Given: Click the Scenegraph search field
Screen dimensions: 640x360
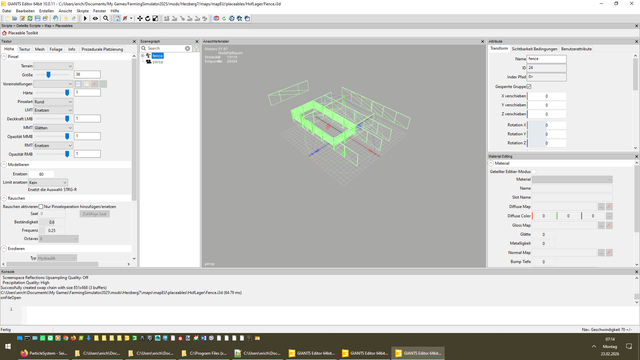Looking at the screenshot, I should pos(167,48).
